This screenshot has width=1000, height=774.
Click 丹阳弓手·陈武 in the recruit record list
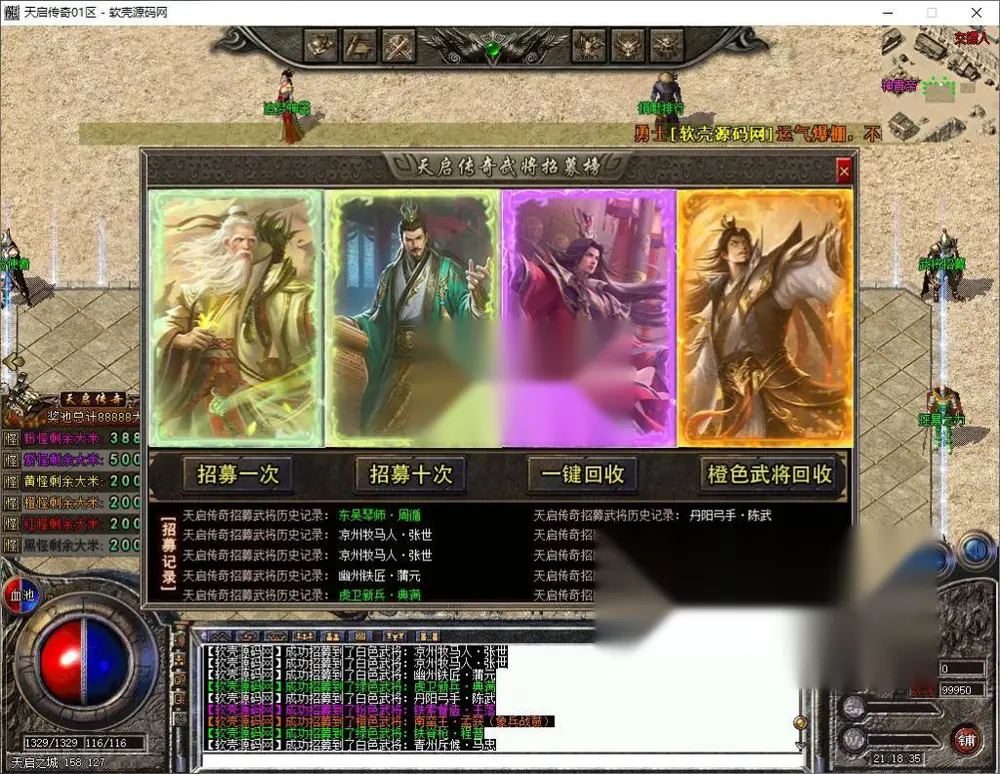coord(730,515)
